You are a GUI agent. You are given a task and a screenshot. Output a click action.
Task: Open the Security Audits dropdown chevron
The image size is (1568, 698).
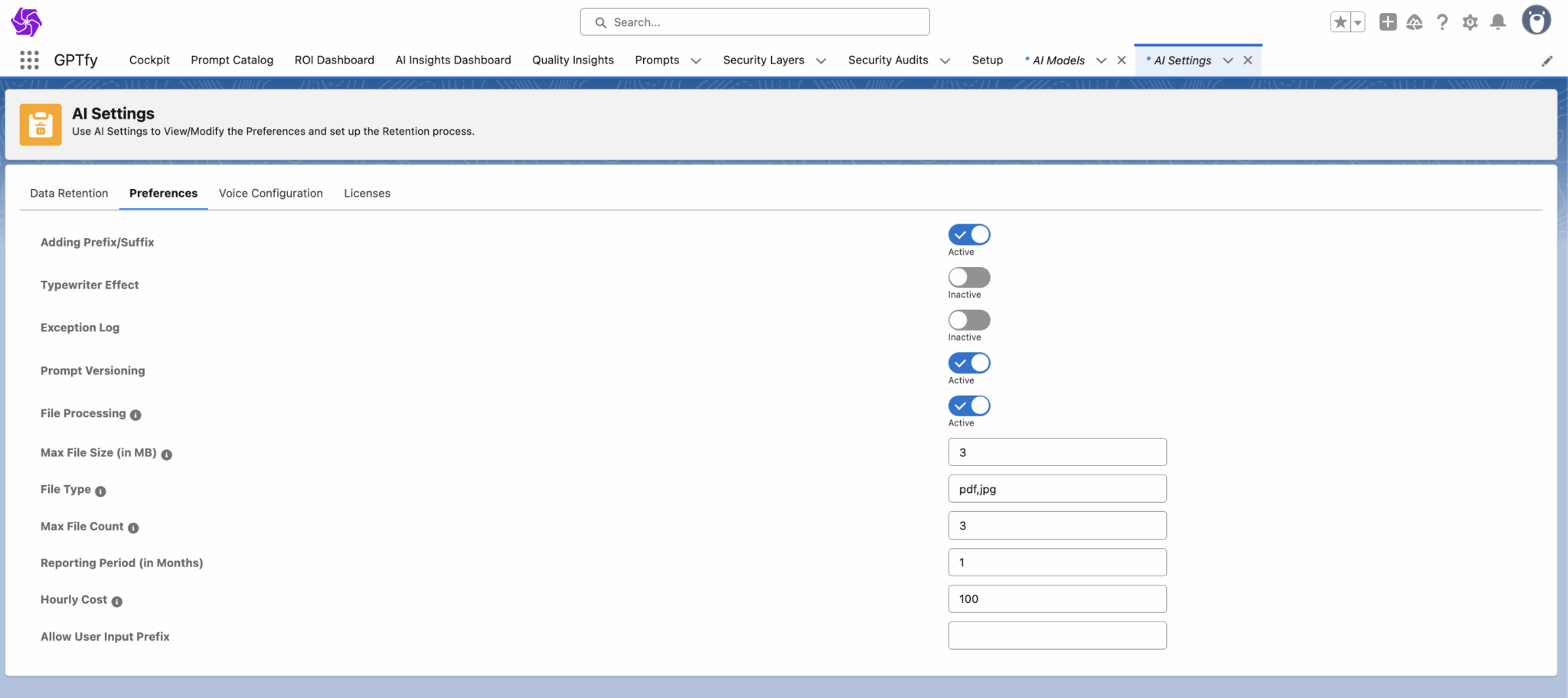tap(945, 60)
